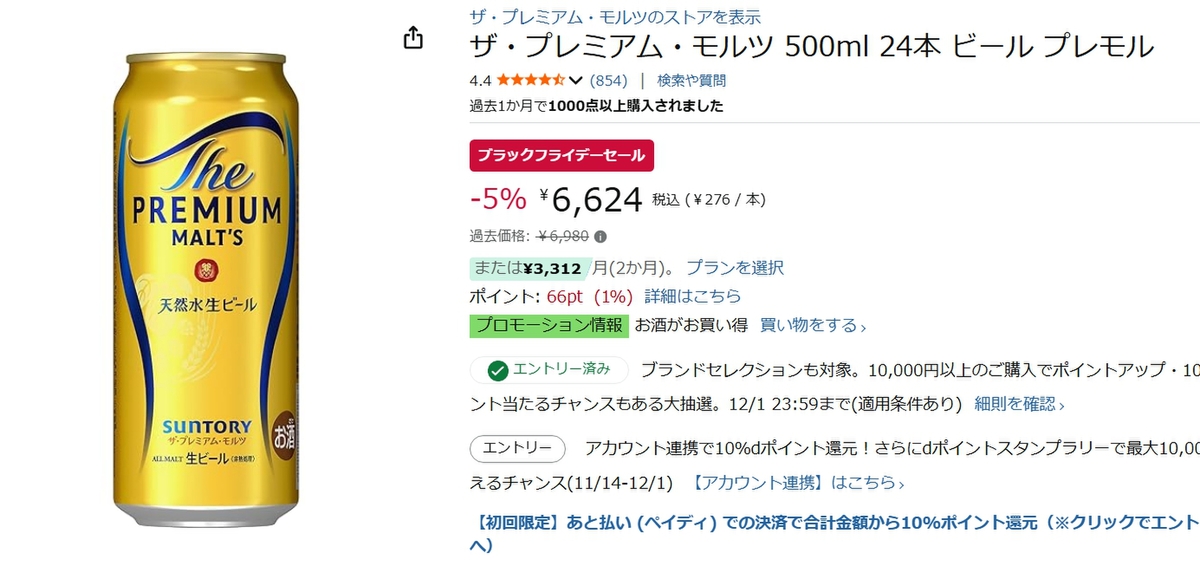Open the プランを選択 installment link
Viewport: 1200px width, 566px height.
[735, 267]
